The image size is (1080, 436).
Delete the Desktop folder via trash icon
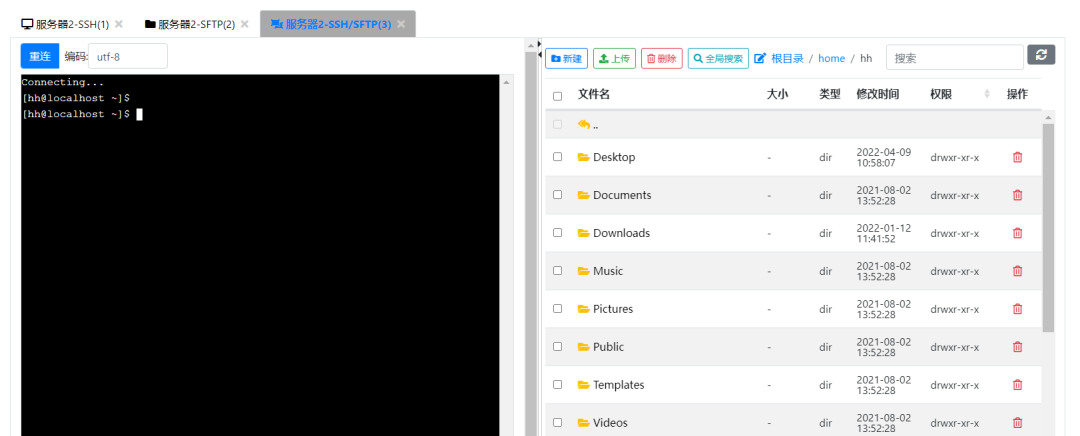(x=1017, y=157)
